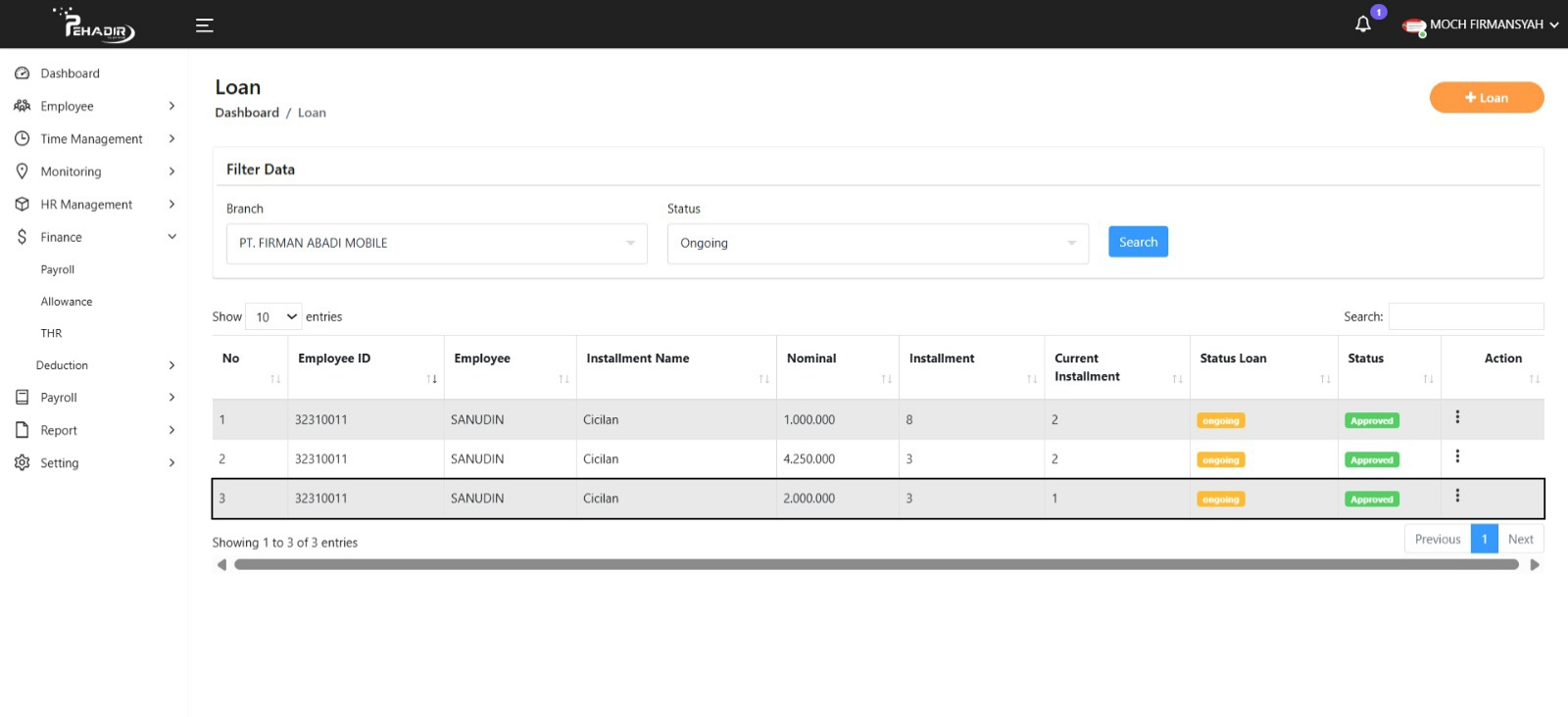Click the orange + Loan button
Screen dimensions: 1568x717
(x=1486, y=97)
